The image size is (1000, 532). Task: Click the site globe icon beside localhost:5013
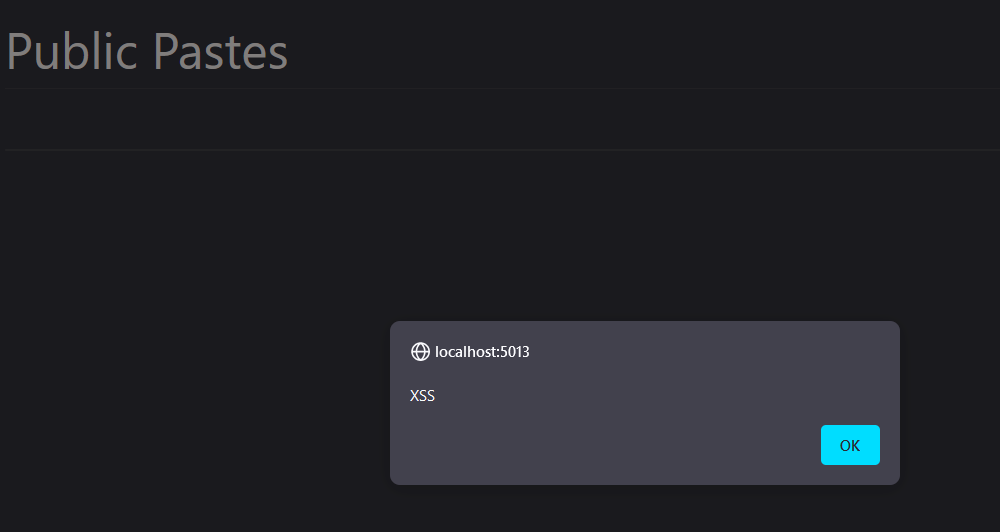[x=420, y=351]
